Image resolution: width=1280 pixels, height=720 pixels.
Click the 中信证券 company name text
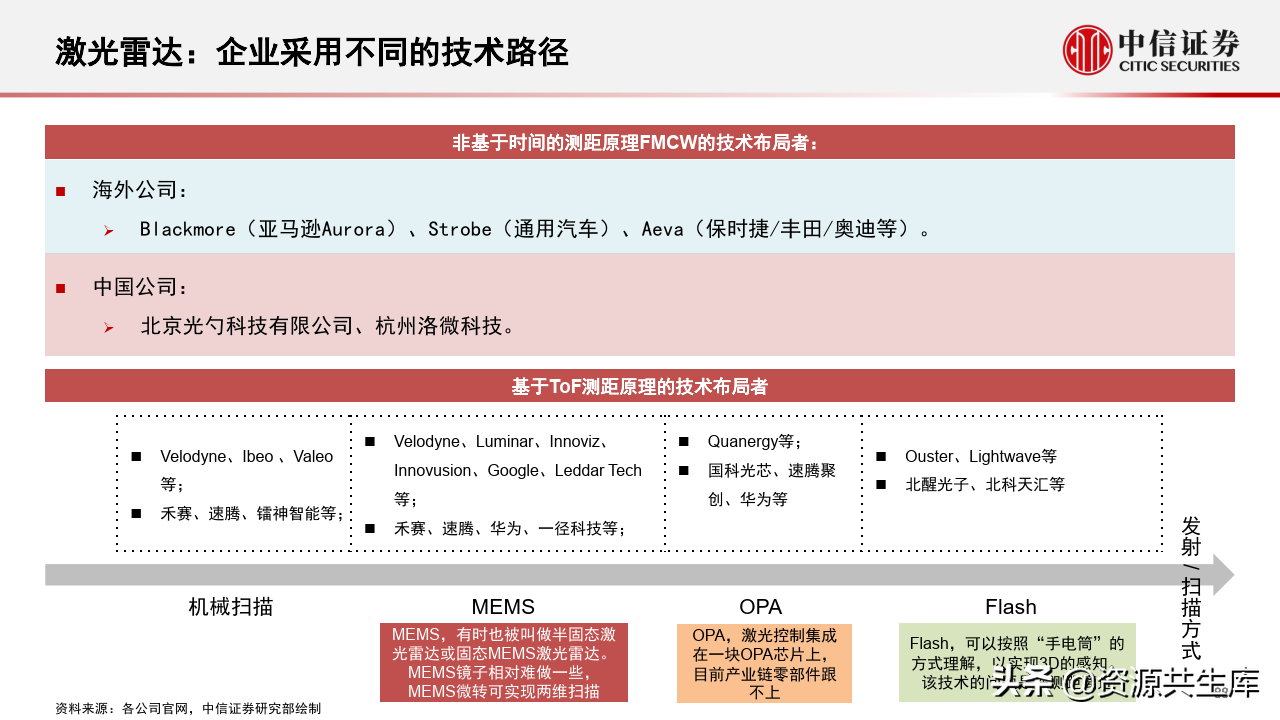point(1179,43)
